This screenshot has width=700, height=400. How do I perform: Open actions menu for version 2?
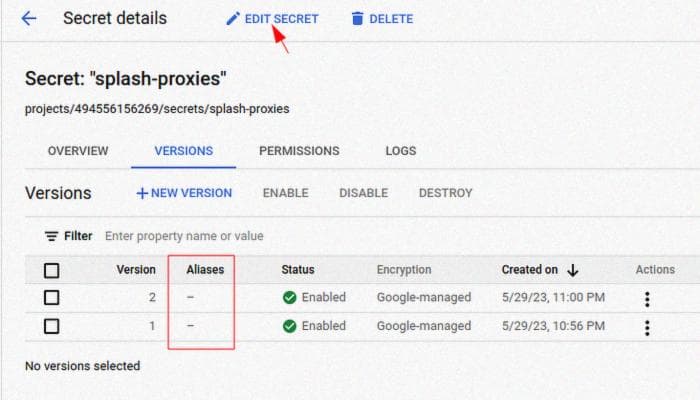[647, 299]
